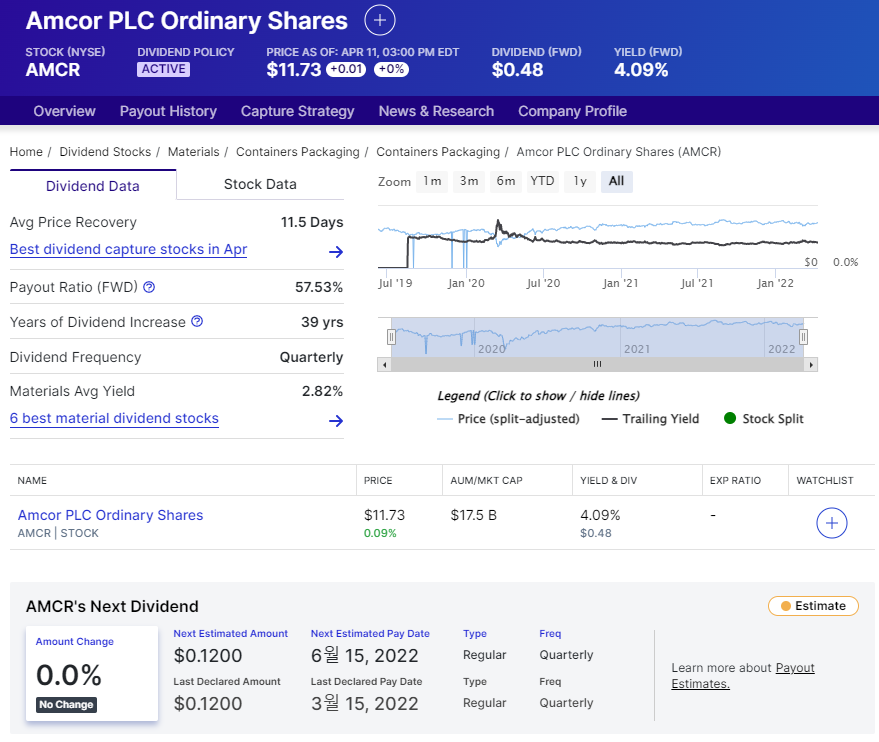Open the Company Profile tab
Viewport: 879px width, 742px height.
click(x=572, y=111)
